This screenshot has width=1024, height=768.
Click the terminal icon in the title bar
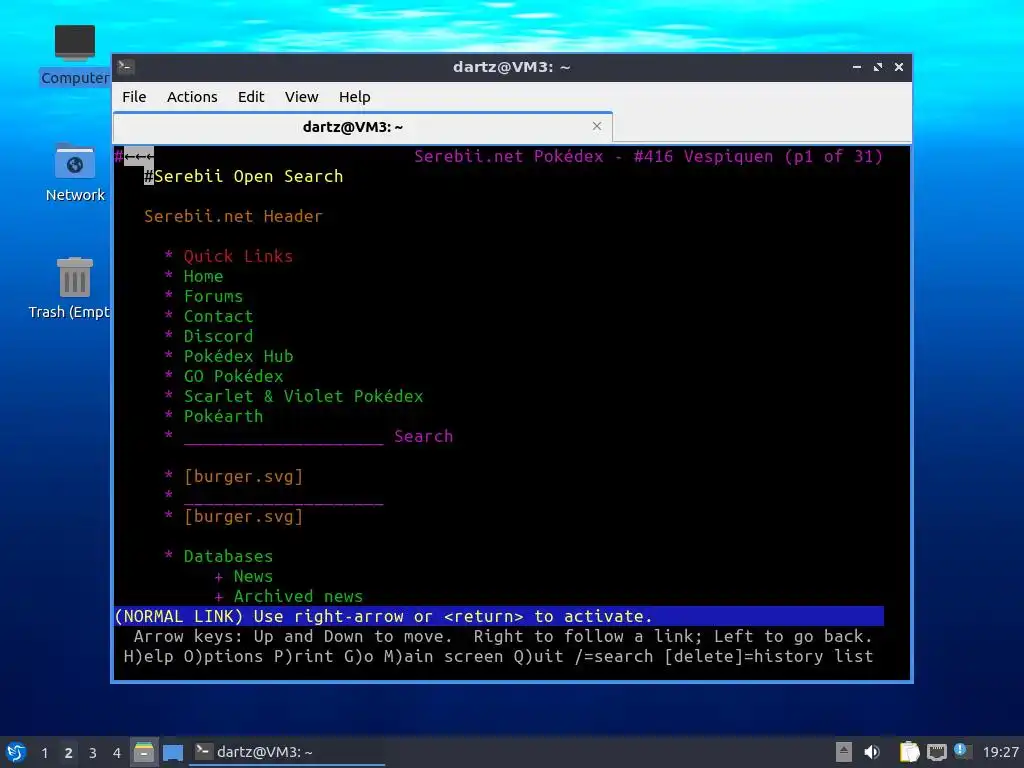click(126, 66)
